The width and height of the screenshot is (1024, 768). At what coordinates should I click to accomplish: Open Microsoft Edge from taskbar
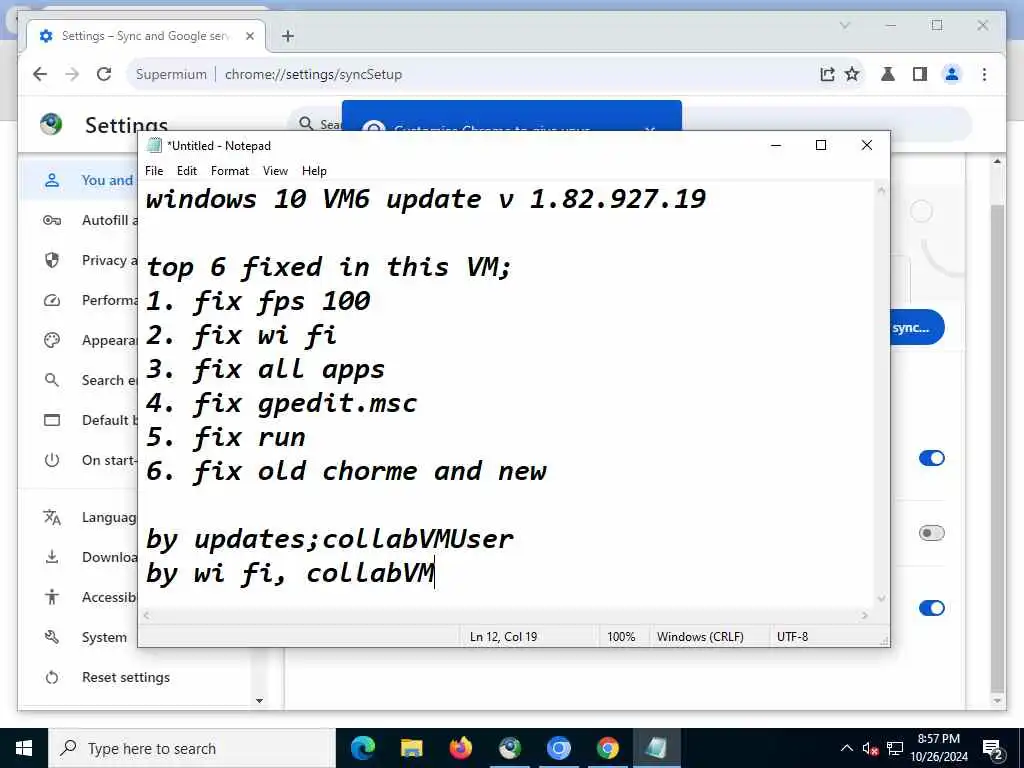click(362, 748)
